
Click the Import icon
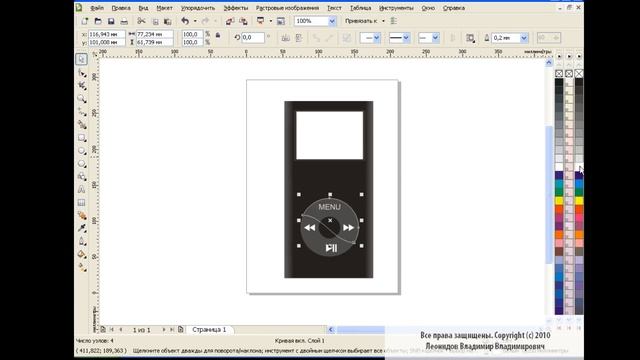[x=230, y=21]
